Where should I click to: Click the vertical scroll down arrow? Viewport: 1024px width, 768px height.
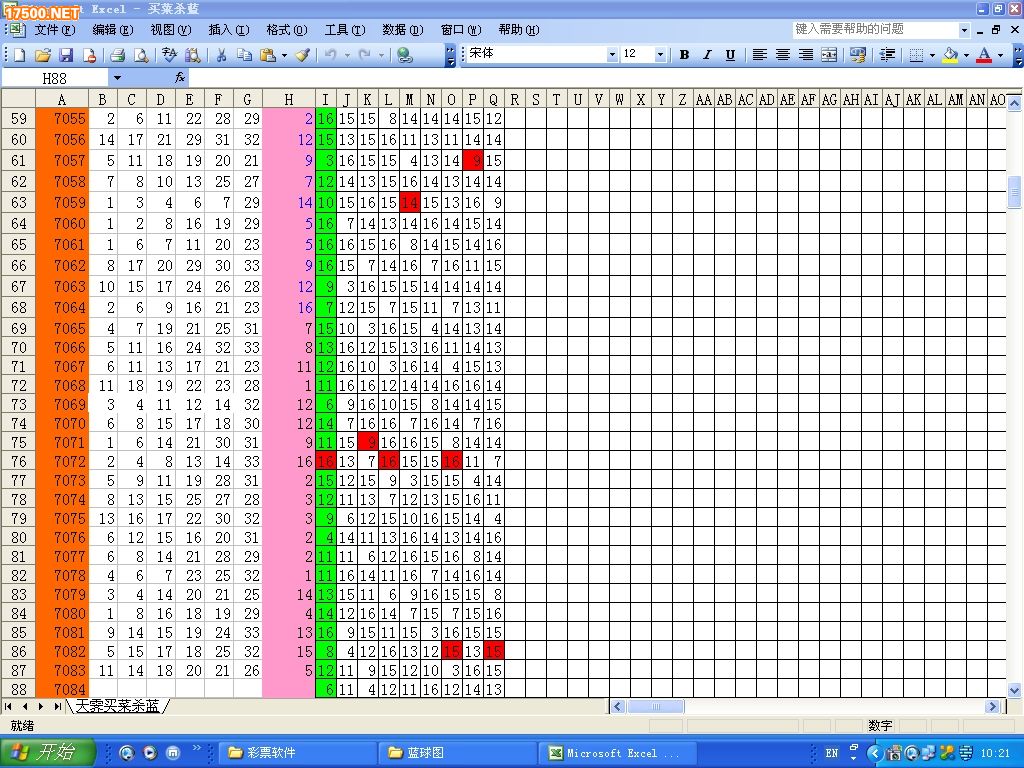[1014, 690]
